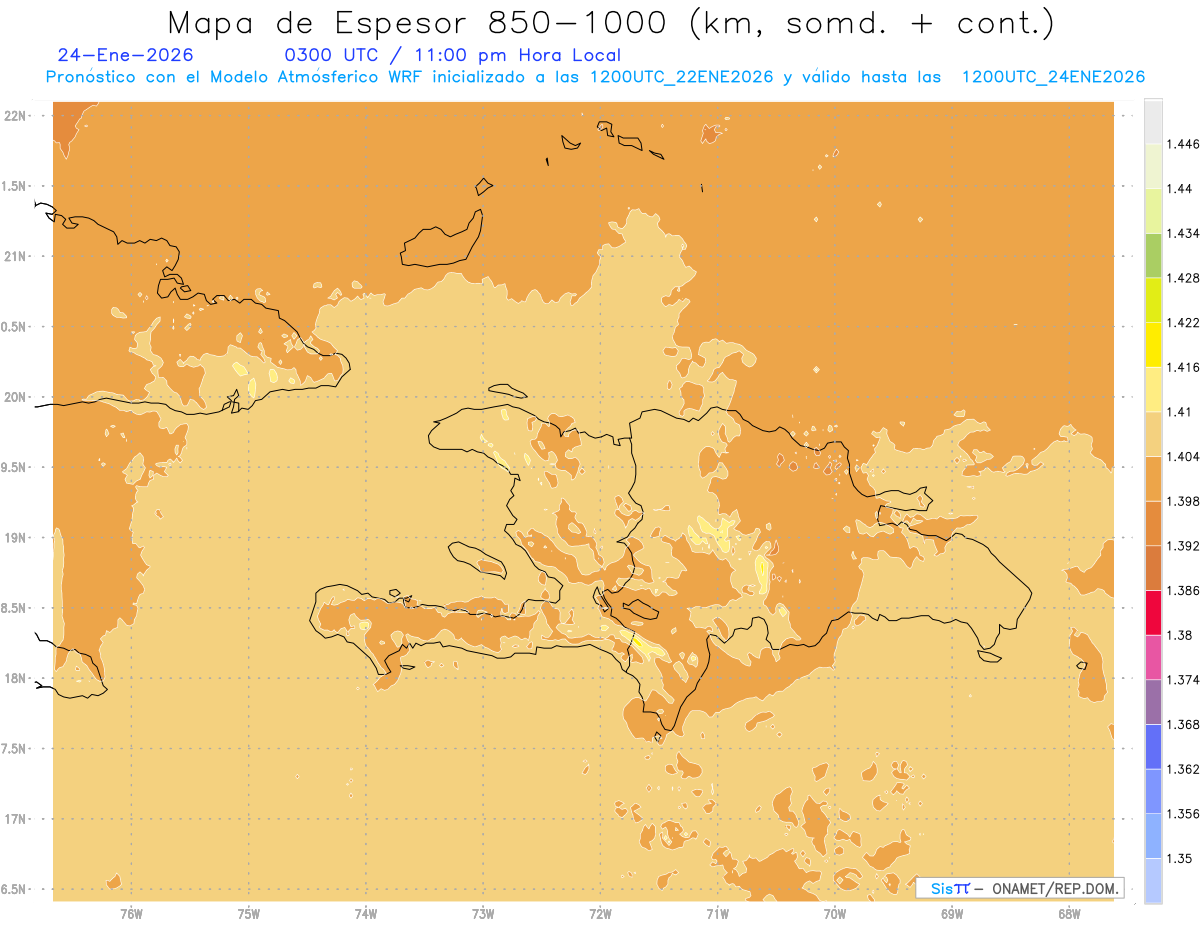1200x927 pixels.
Task: Click the legend value 1.434
Action: 1183,233
